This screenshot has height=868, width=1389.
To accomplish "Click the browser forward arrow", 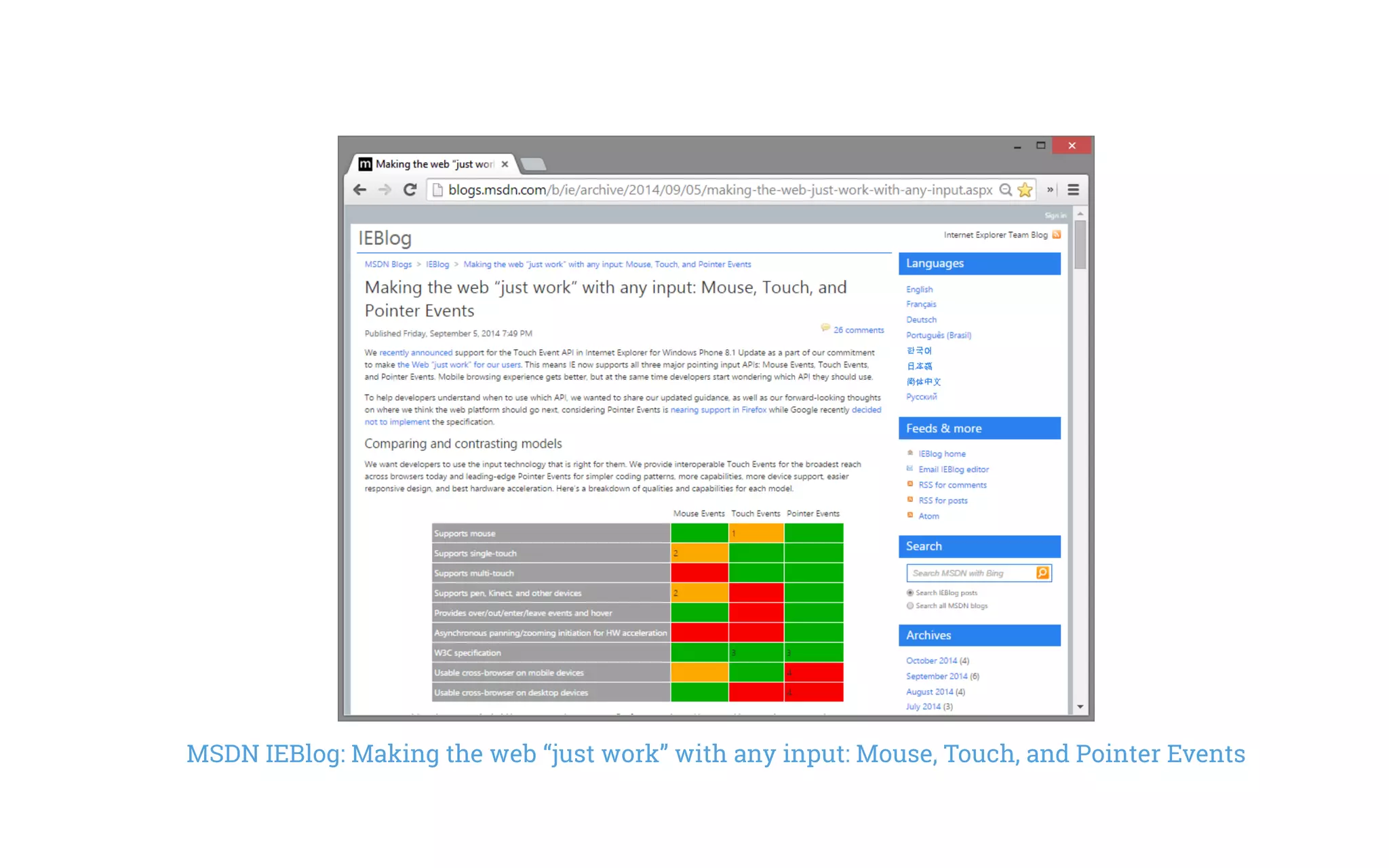I will pyautogui.click(x=385, y=191).
